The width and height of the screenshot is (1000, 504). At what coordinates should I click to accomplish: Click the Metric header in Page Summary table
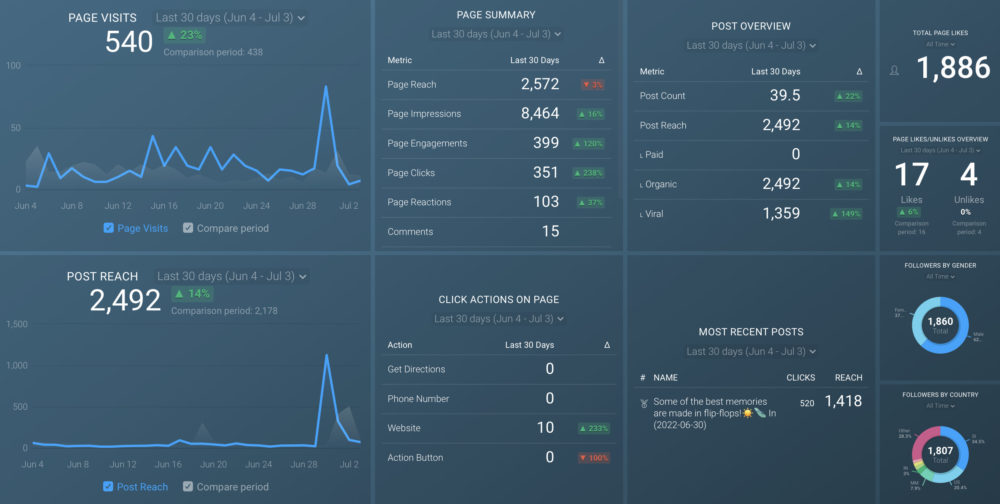399,60
